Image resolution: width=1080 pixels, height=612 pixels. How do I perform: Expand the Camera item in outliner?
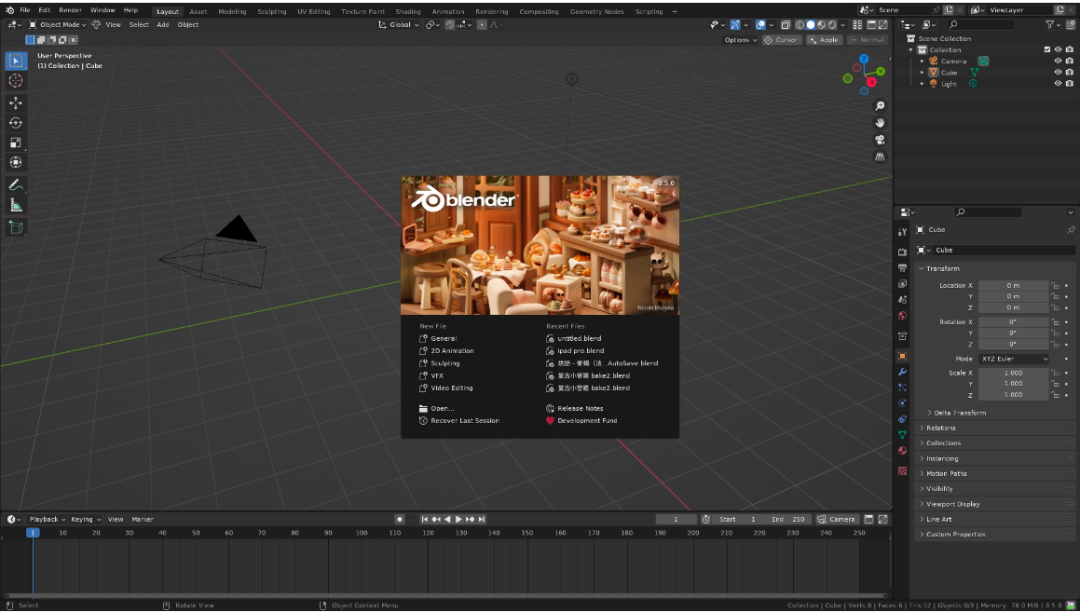(922, 61)
